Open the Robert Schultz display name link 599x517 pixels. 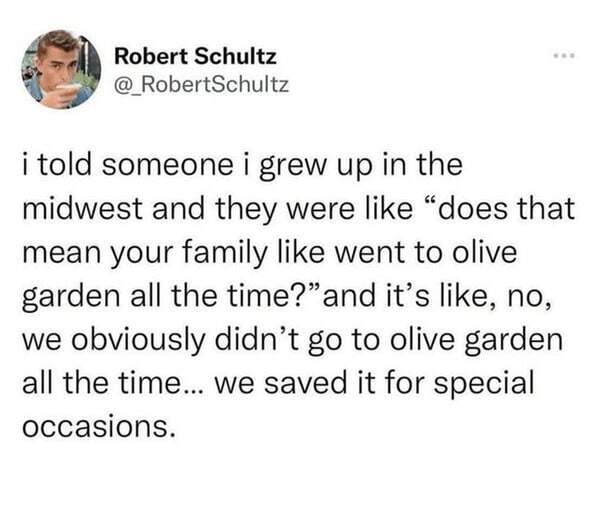tap(195, 57)
